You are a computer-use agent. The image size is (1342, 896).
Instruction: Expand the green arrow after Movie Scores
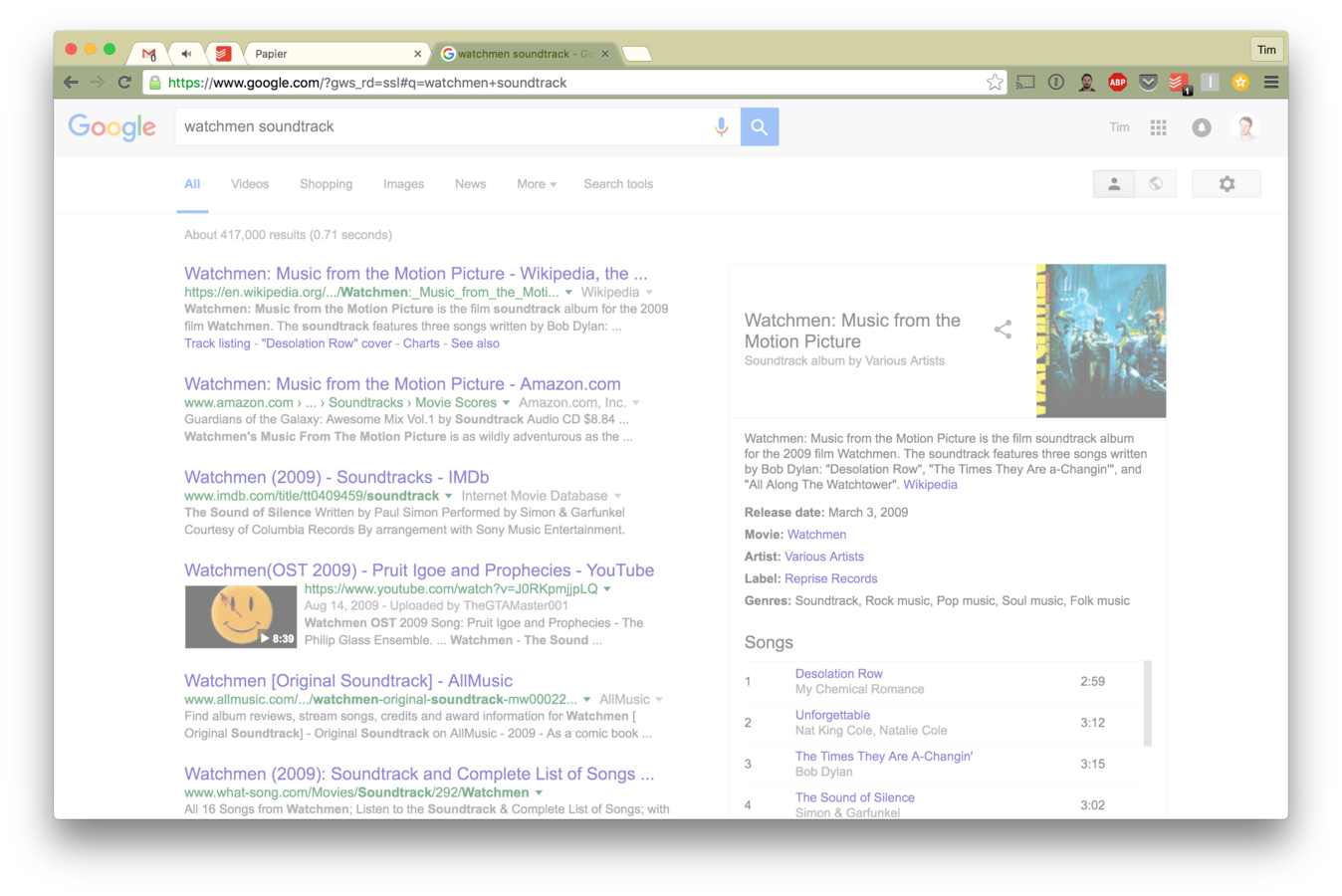click(506, 403)
